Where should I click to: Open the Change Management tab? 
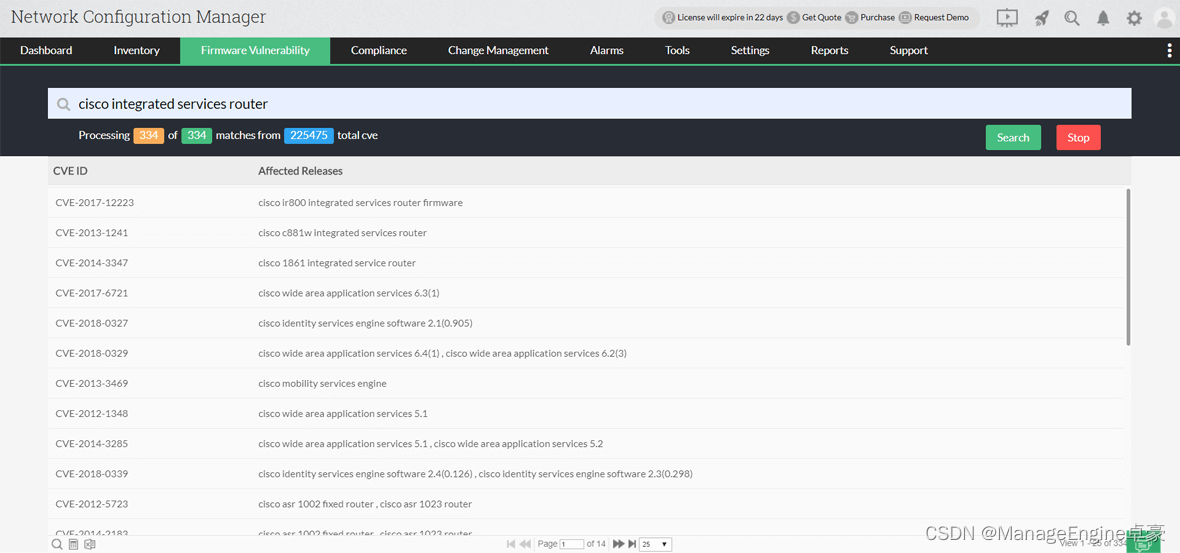click(x=498, y=50)
